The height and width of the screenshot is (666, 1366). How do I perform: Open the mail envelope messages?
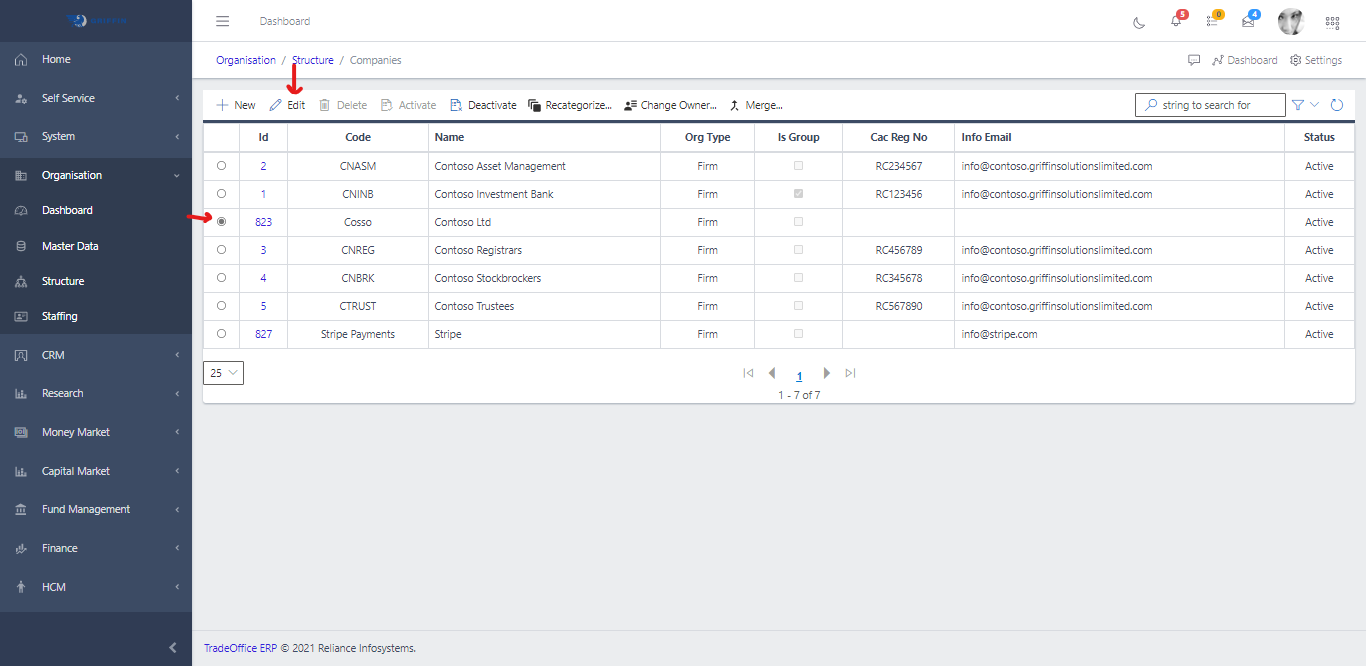tap(1248, 22)
